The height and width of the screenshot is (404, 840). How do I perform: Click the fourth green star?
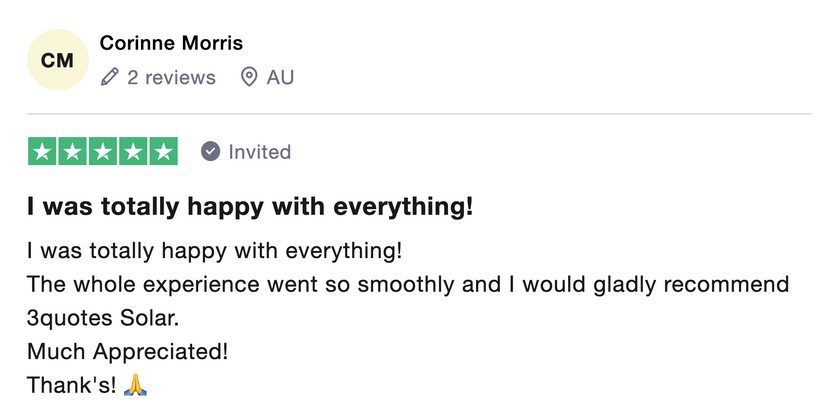pyautogui.click(x=133, y=152)
